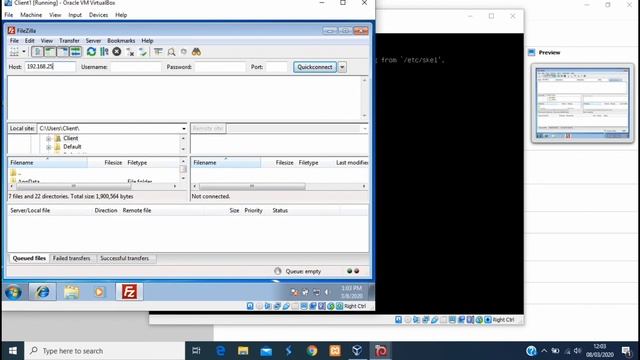
Task: Click Windows 7 Start orb in VM
Action: [x=13, y=292]
